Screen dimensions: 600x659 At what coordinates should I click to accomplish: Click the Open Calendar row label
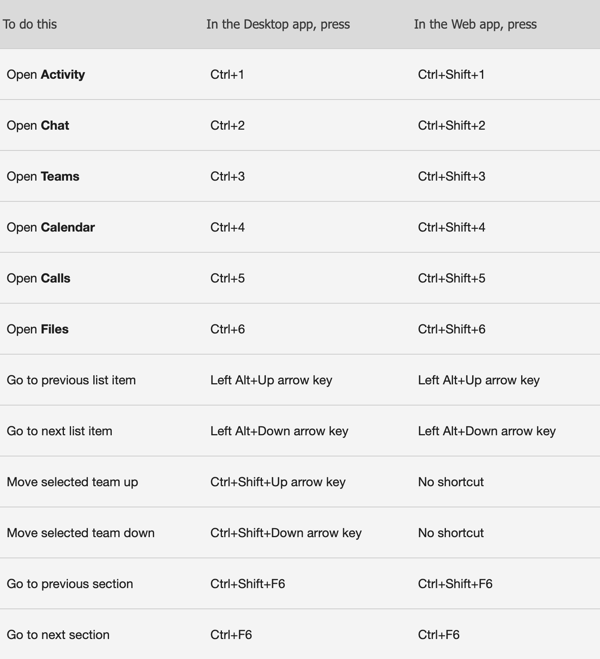coord(51,227)
